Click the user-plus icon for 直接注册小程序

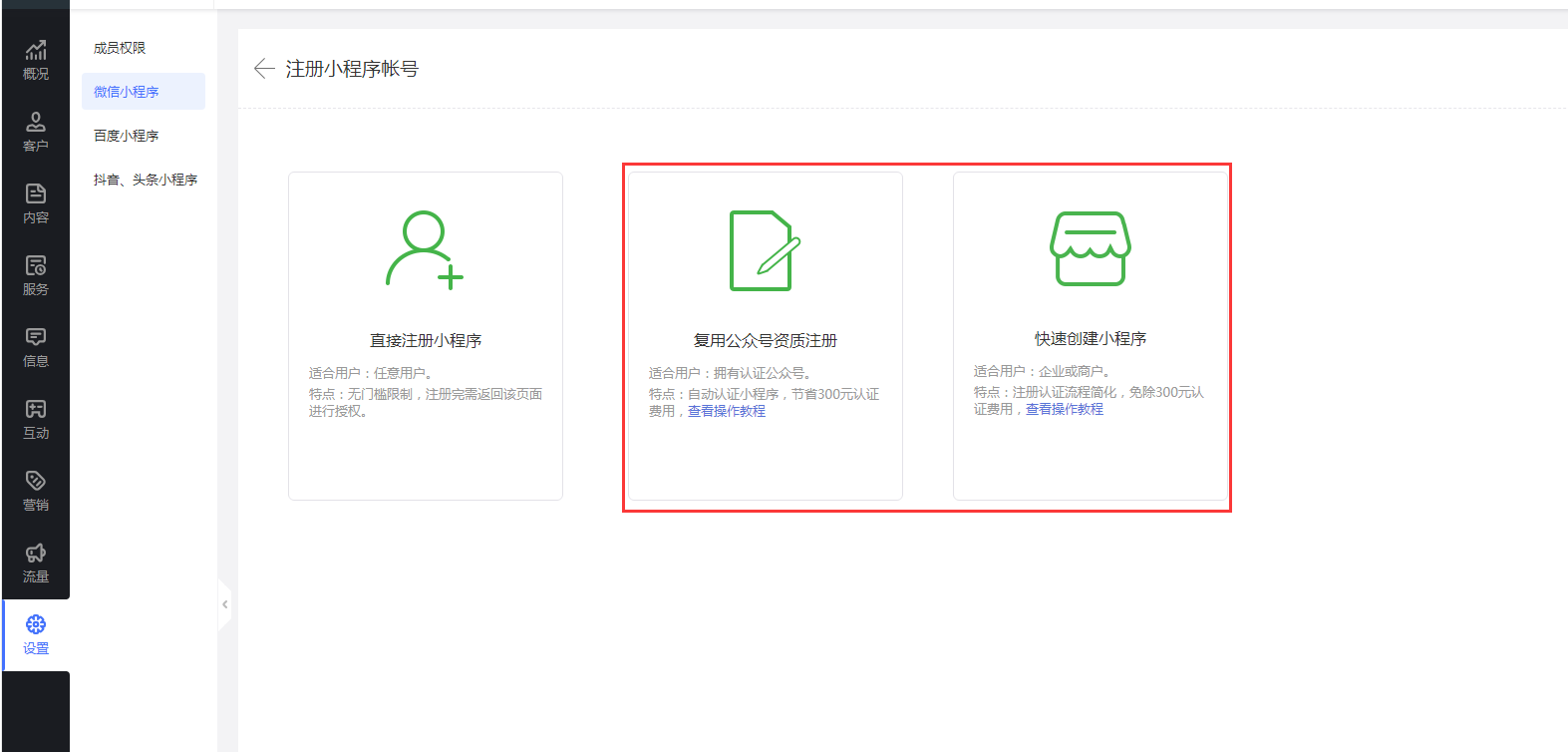(x=425, y=250)
